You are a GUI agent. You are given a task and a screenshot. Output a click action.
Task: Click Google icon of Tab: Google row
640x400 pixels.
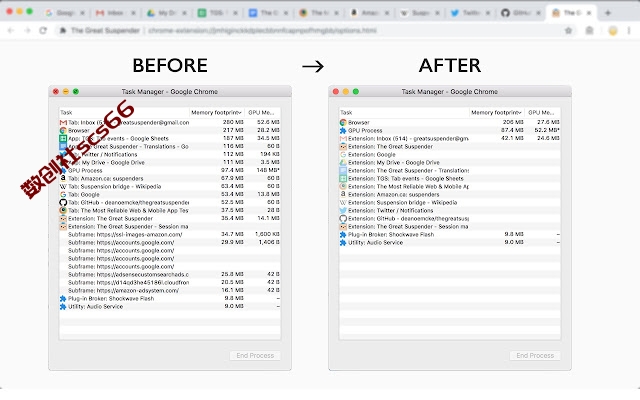tap(63, 195)
